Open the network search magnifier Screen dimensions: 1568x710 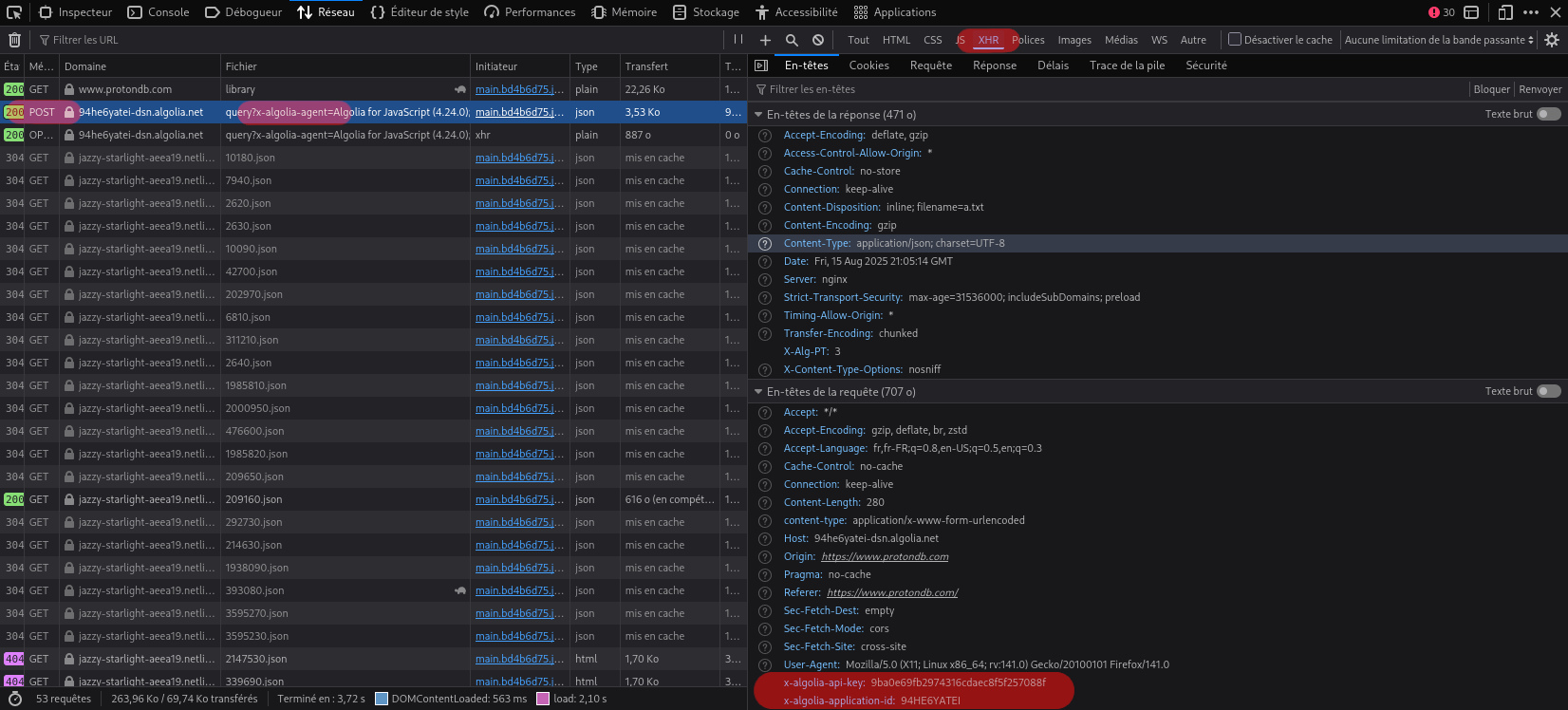[792, 40]
